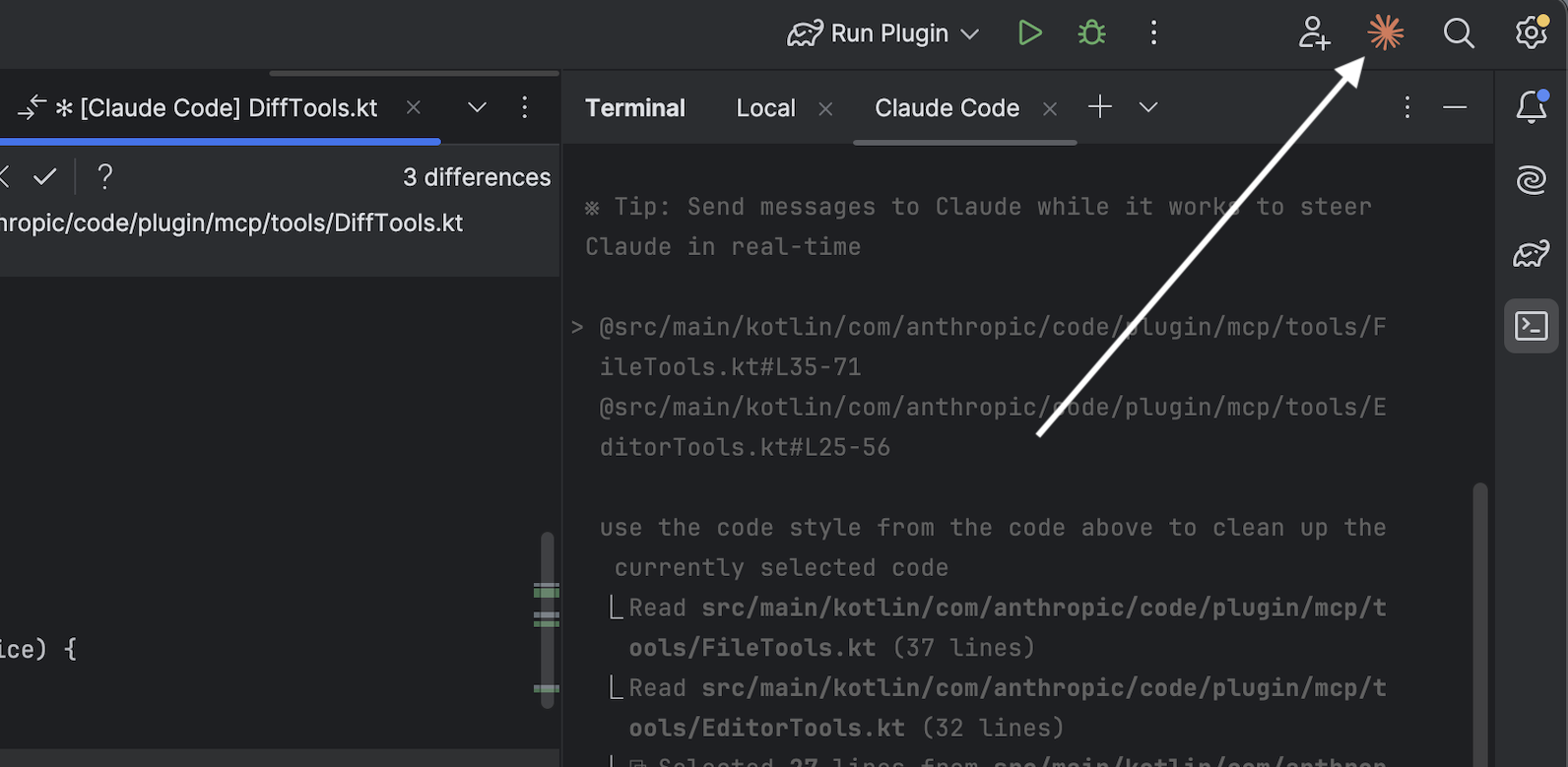Show notifications bell in right sidebar
1568x767 pixels.
click(x=1532, y=106)
